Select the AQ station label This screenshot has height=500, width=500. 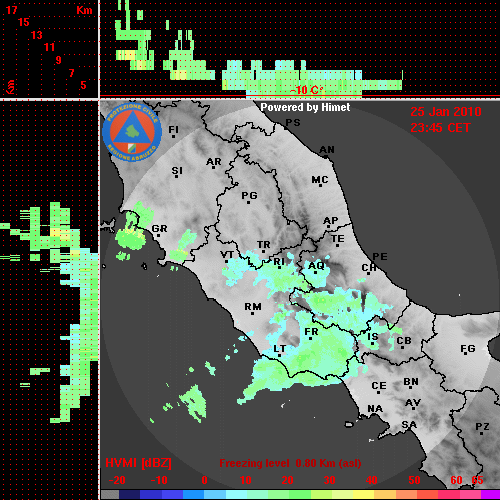coord(316,266)
